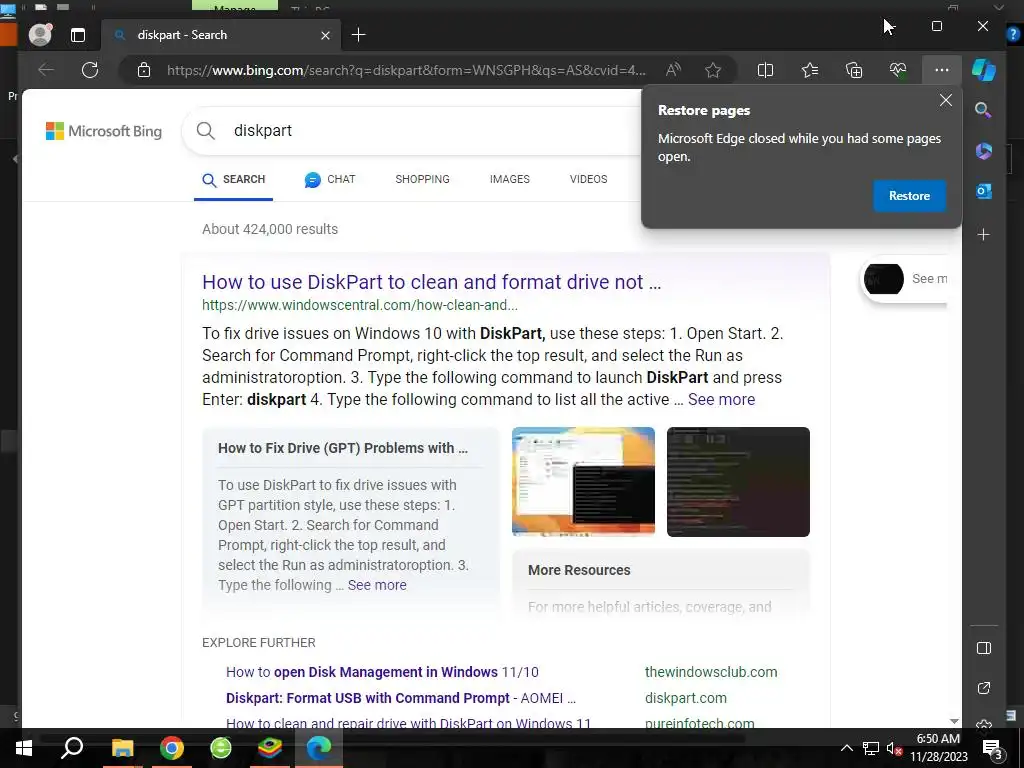
Task: Expand See more in GPT Problems card
Action: point(377,585)
